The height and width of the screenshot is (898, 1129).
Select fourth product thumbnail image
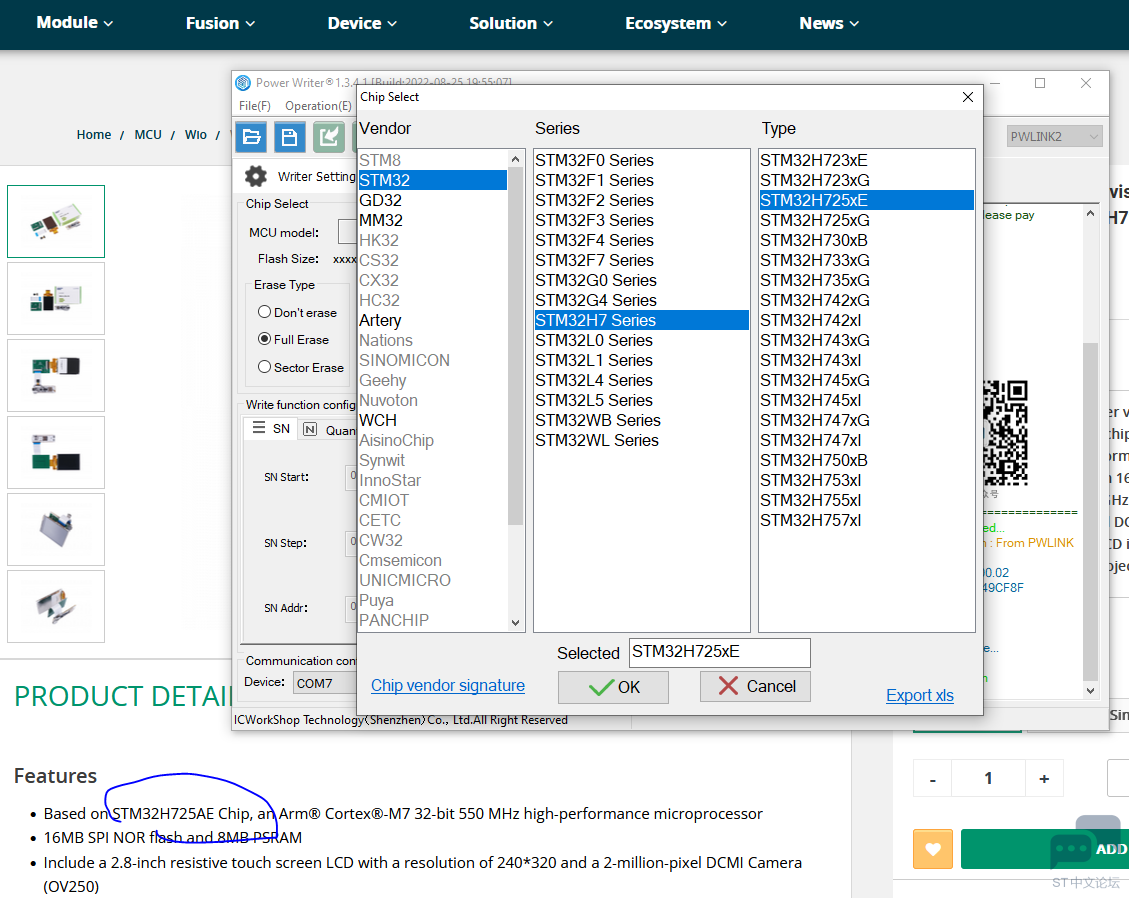(x=56, y=452)
